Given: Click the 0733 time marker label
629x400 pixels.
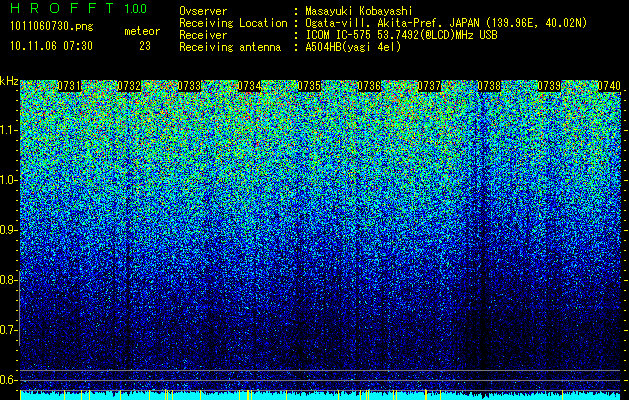Looking at the screenshot, I should [189, 86].
